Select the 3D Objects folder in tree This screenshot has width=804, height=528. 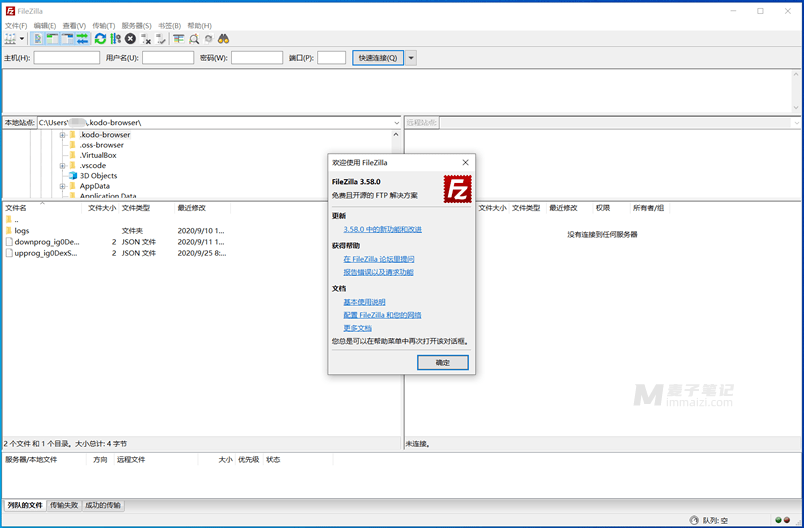coord(98,176)
